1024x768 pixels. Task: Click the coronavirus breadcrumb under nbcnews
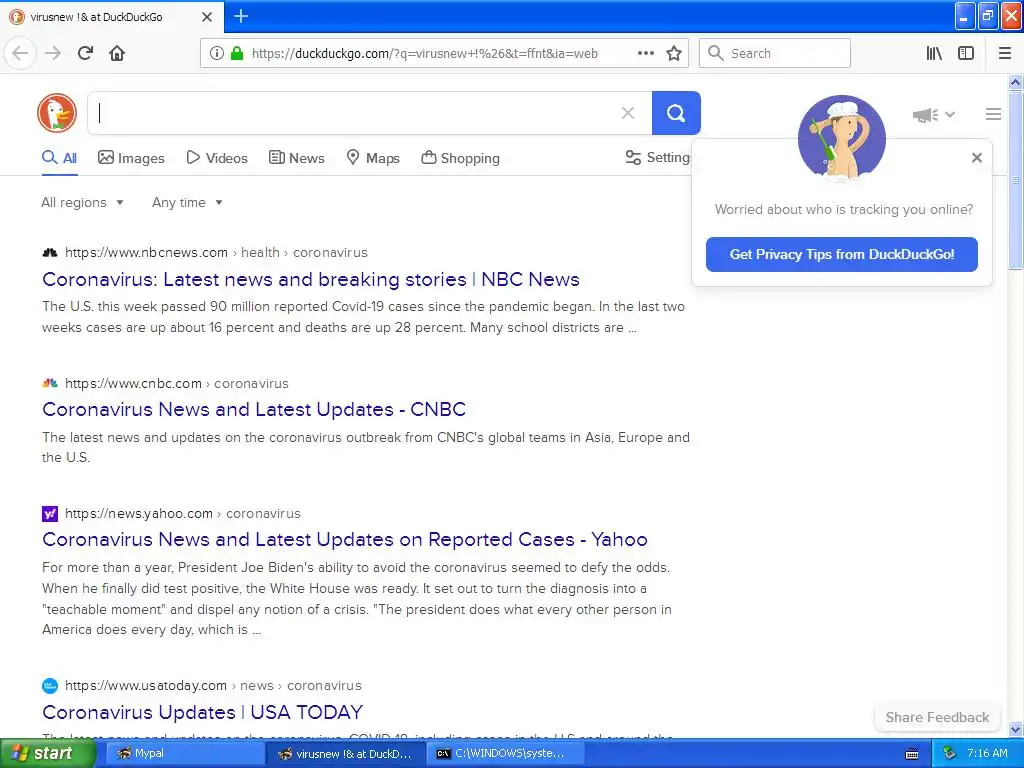point(330,252)
